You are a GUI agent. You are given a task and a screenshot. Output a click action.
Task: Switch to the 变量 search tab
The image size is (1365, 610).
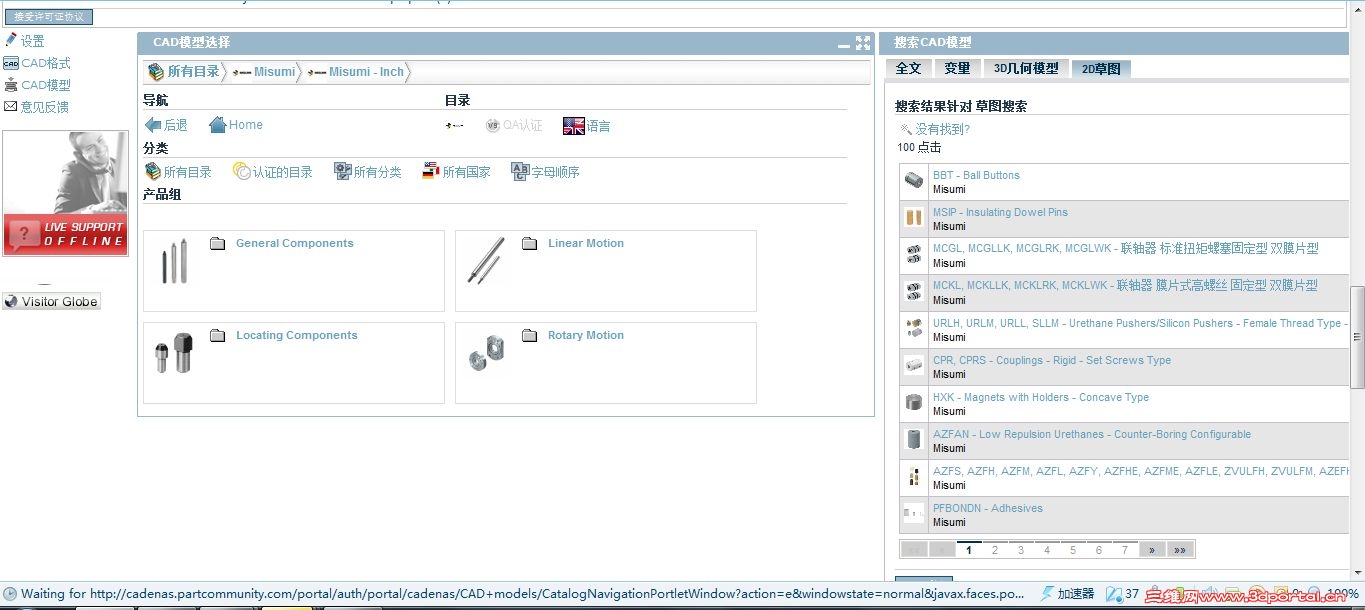958,68
